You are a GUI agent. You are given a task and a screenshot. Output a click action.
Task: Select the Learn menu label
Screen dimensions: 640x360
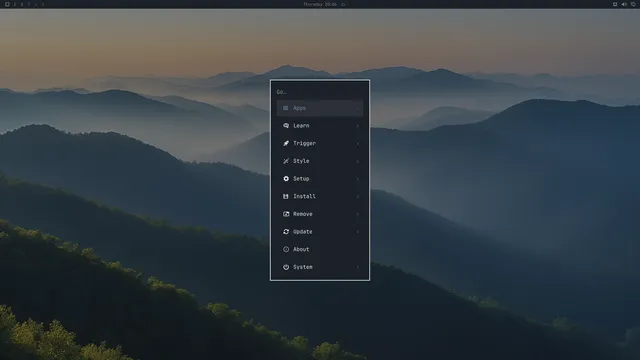301,126
